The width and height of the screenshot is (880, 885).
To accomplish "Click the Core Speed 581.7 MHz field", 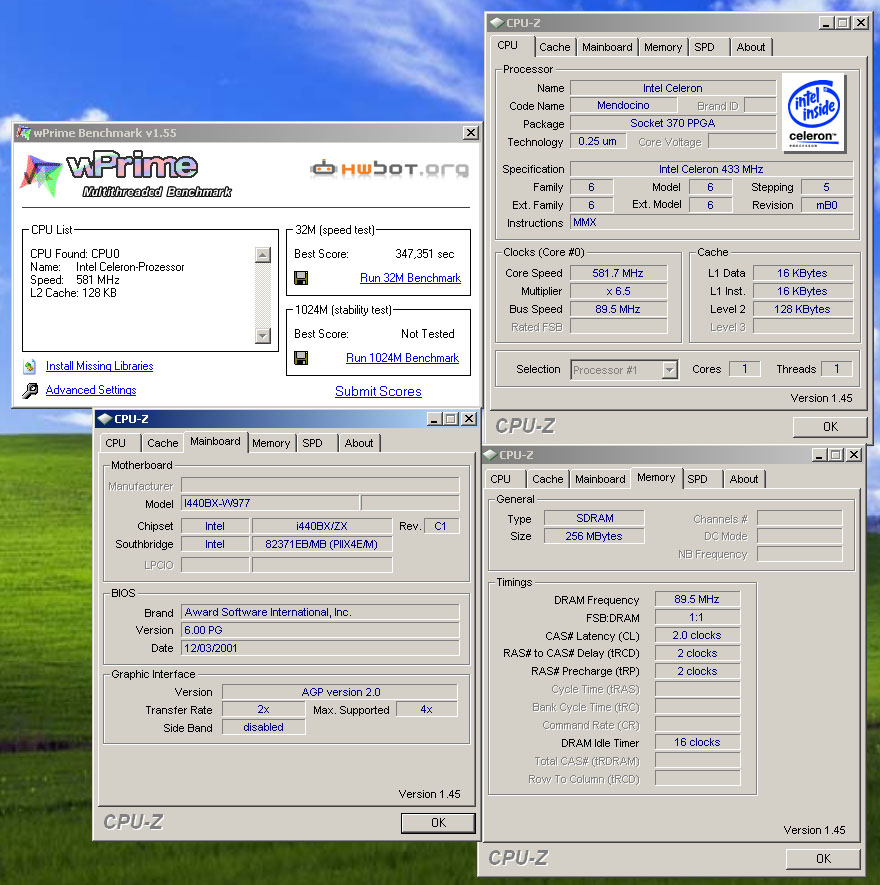I will 618,273.
